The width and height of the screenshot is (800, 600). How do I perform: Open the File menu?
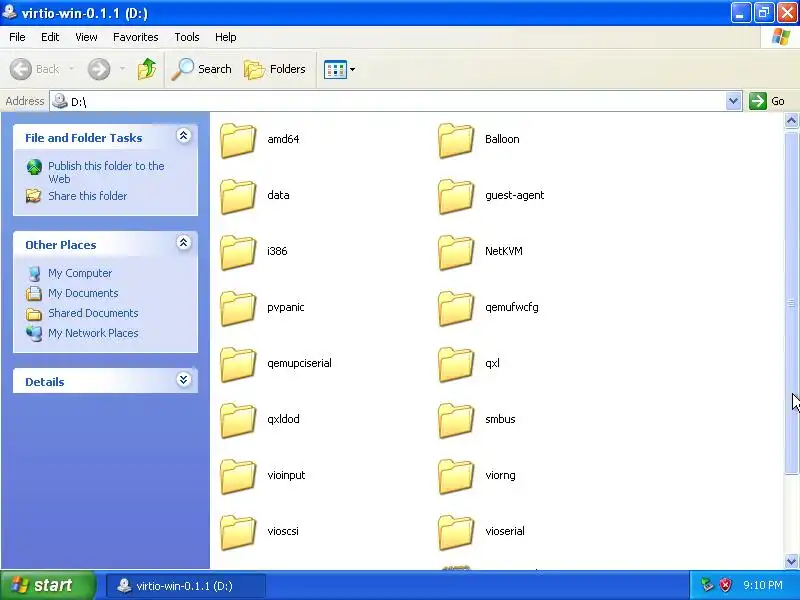point(17,37)
